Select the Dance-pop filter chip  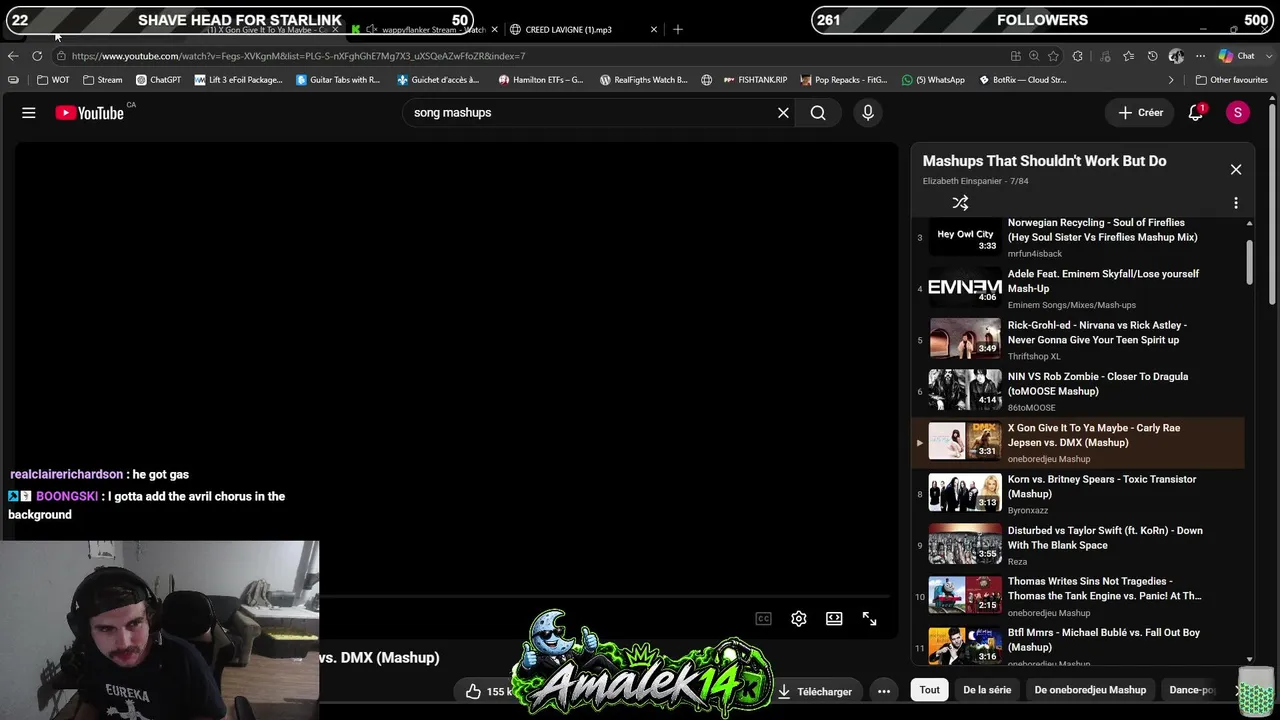(x=1192, y=690)
